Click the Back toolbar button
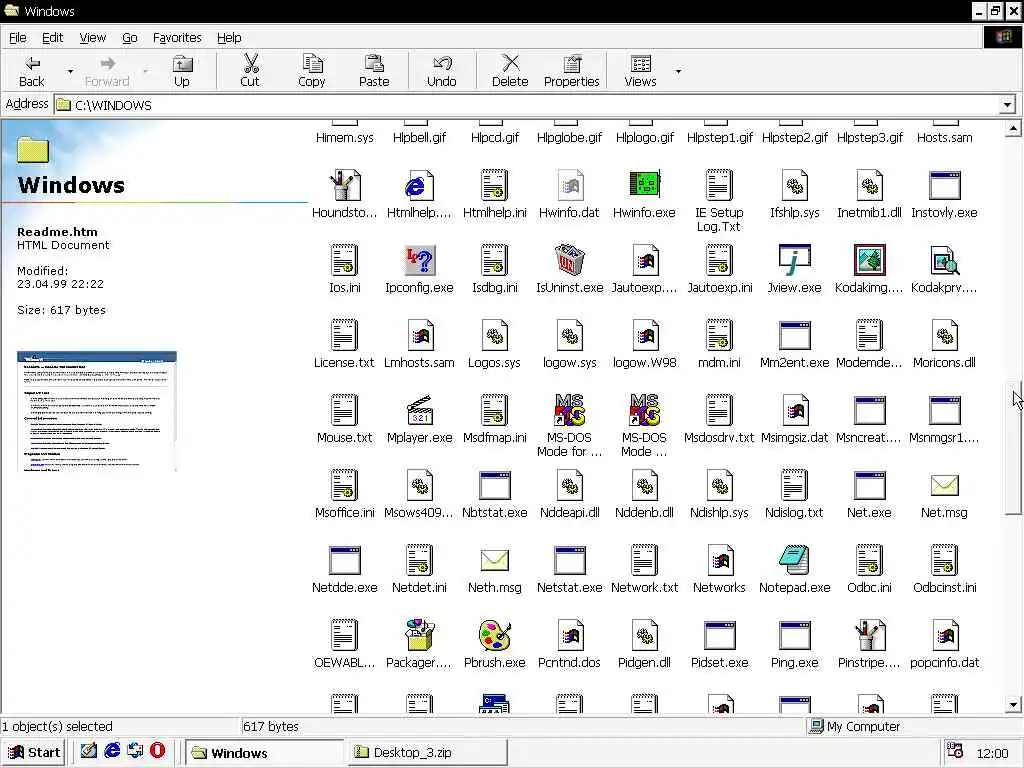Image resolution: width=1024 pixels, height=768 pixels. pyautogui.click(x=31, y=71)
